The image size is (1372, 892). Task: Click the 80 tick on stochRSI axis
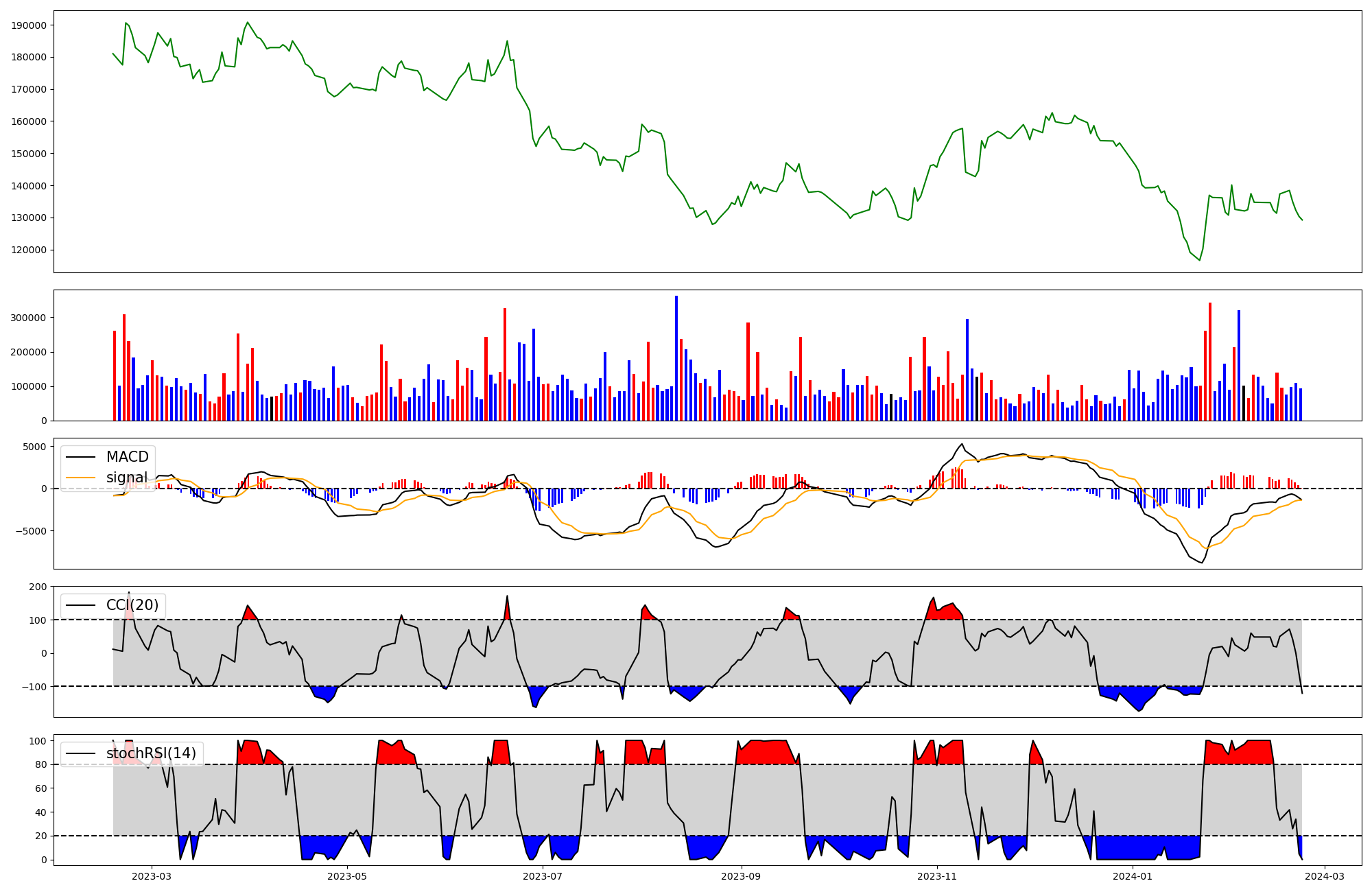[41, 764]
